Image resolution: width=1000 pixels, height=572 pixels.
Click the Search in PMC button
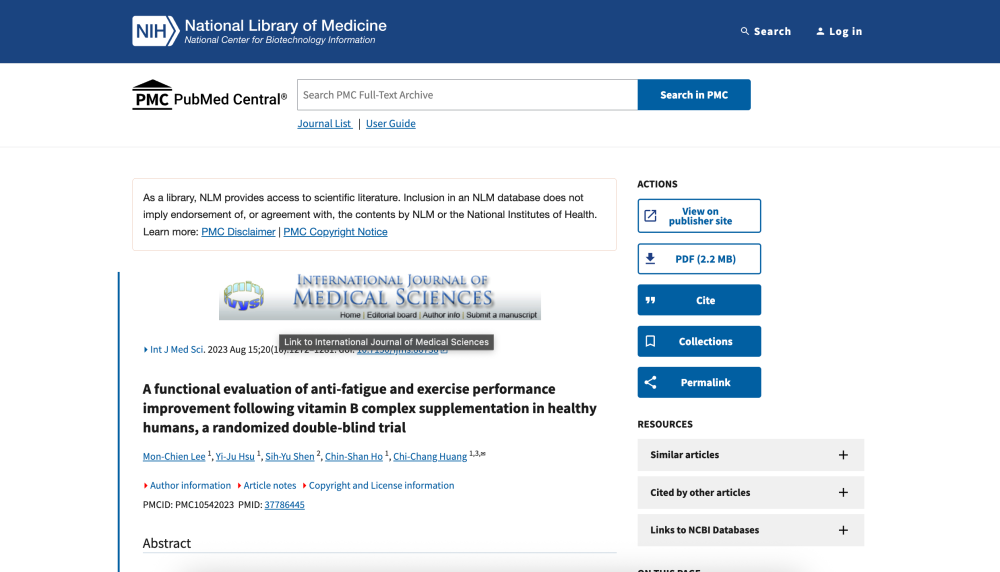tap(694, 94)
